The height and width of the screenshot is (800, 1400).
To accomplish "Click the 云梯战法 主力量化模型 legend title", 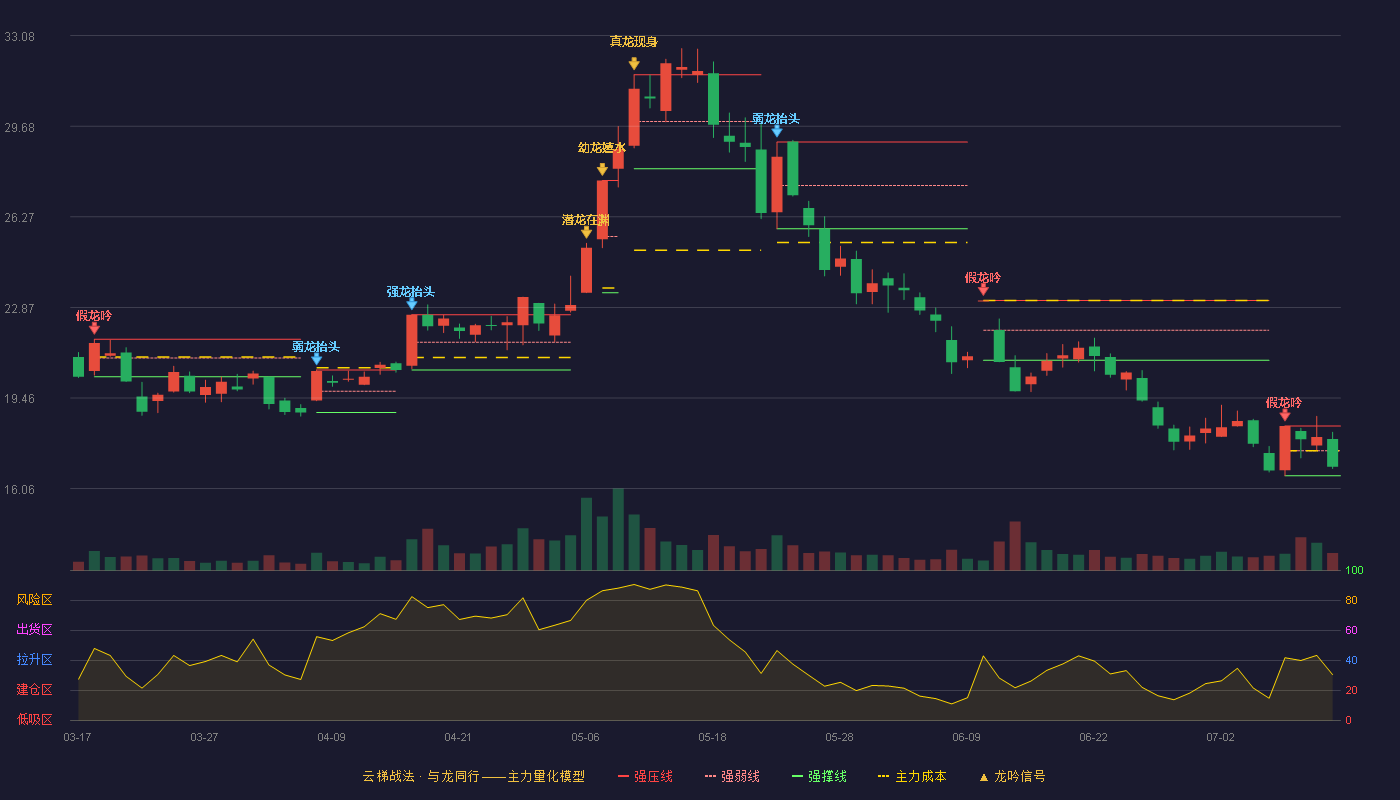I will (473, 776).
